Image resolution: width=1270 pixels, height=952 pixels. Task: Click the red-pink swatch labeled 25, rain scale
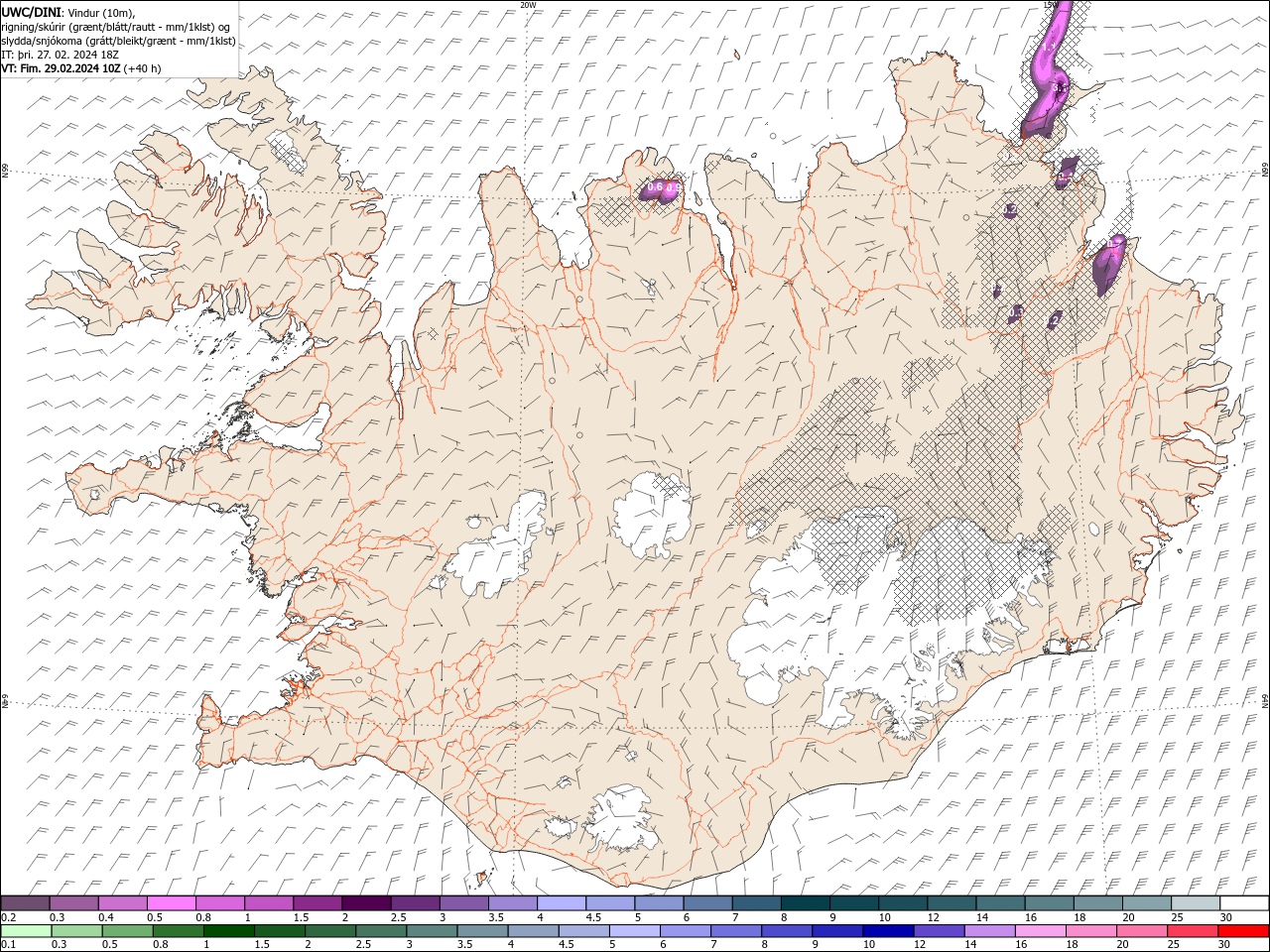click(x=1192, y=931)
